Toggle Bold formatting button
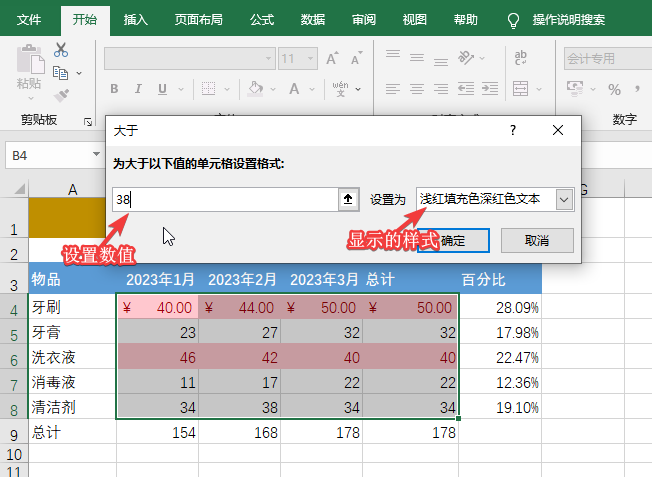Image resolution: width=652 pixels, height=477 pixels. pos(114,89)
